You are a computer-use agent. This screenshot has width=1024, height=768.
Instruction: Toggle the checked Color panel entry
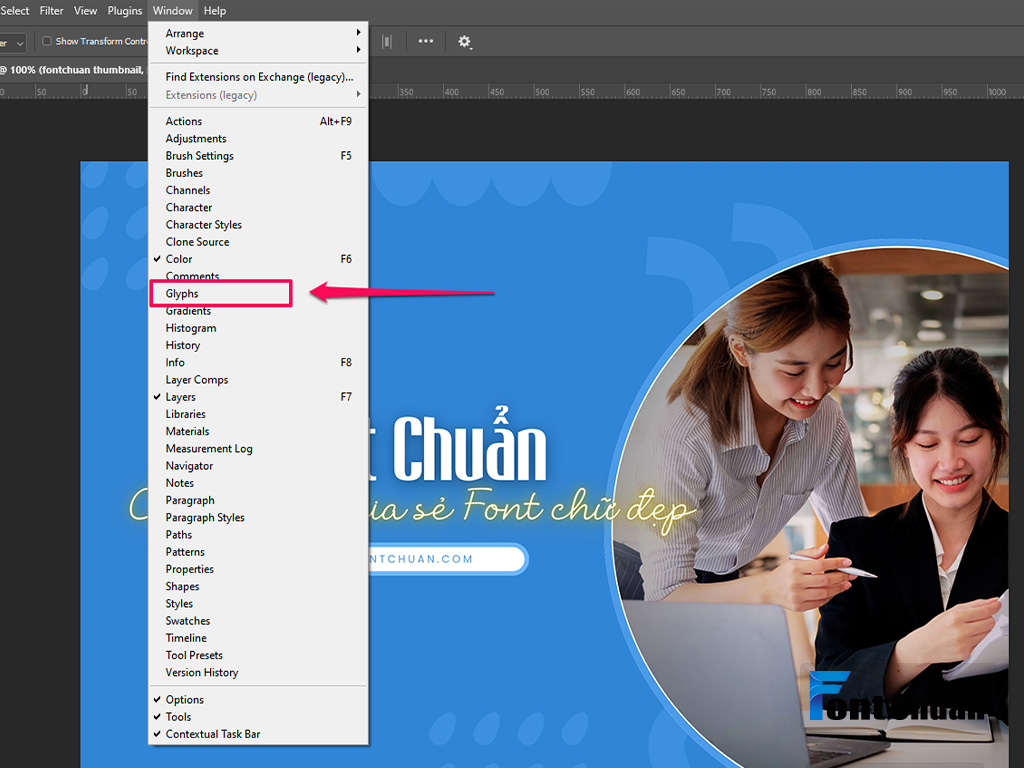[x=259, y=259]
